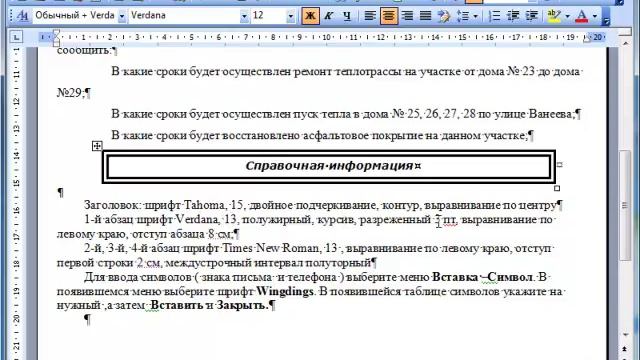Toggle Underline (Ч) formatting
The image size is (640, 360).
click(x=347, y=16)
